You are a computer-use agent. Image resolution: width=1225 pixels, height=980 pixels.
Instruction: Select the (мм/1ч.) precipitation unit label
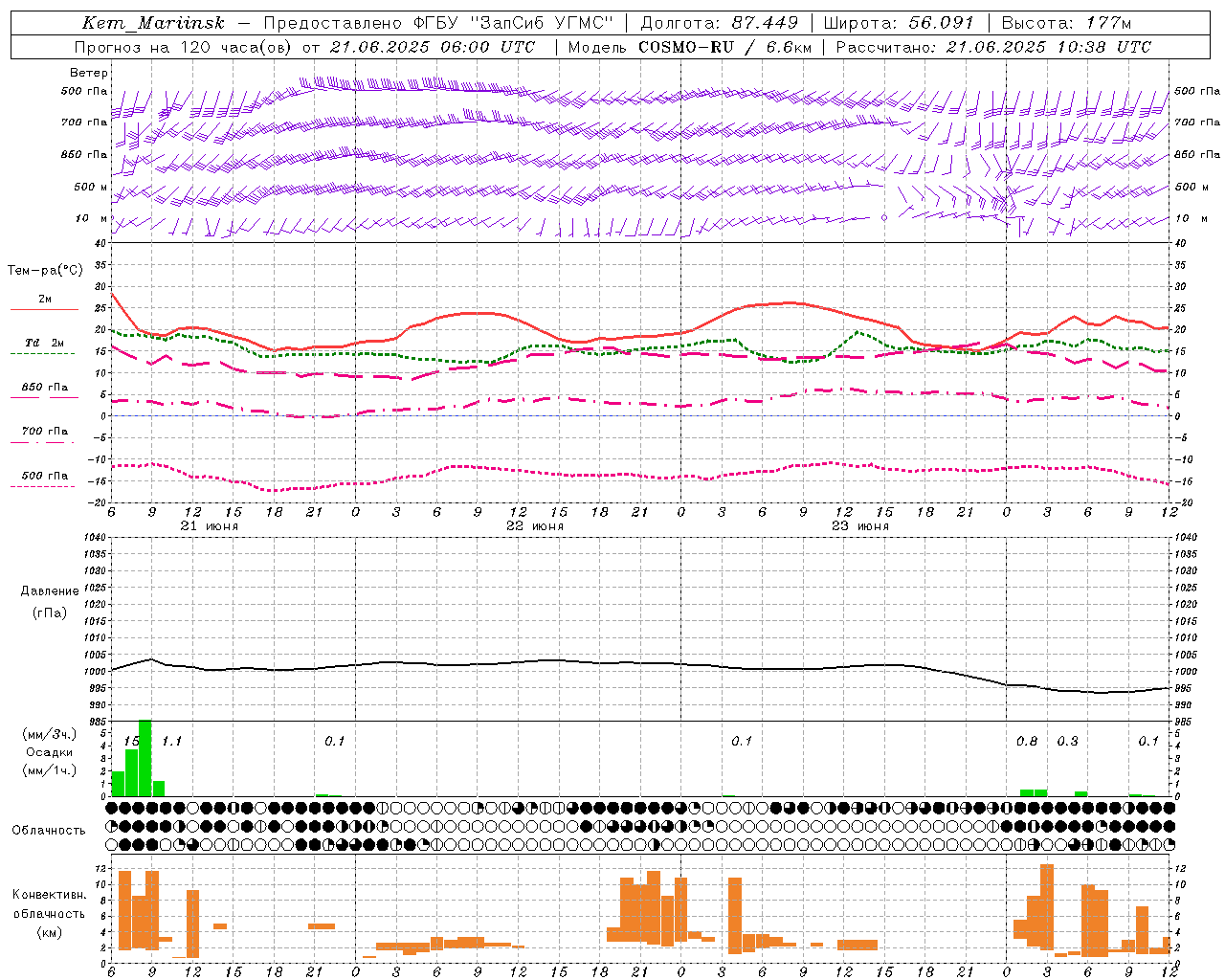(x=49, y=770)
